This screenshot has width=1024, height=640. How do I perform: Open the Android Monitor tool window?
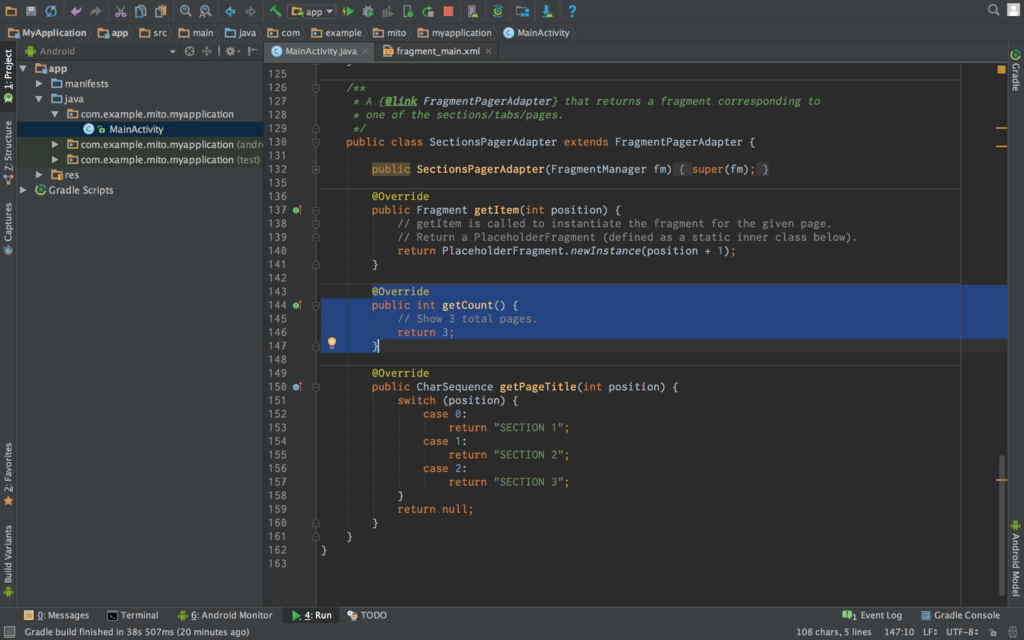click(225, 615)
